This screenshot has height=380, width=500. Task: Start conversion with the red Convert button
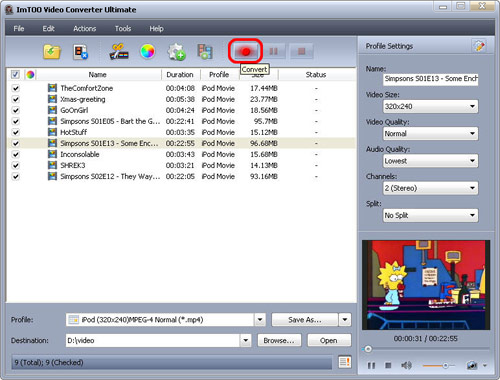[x=245, y=51]
